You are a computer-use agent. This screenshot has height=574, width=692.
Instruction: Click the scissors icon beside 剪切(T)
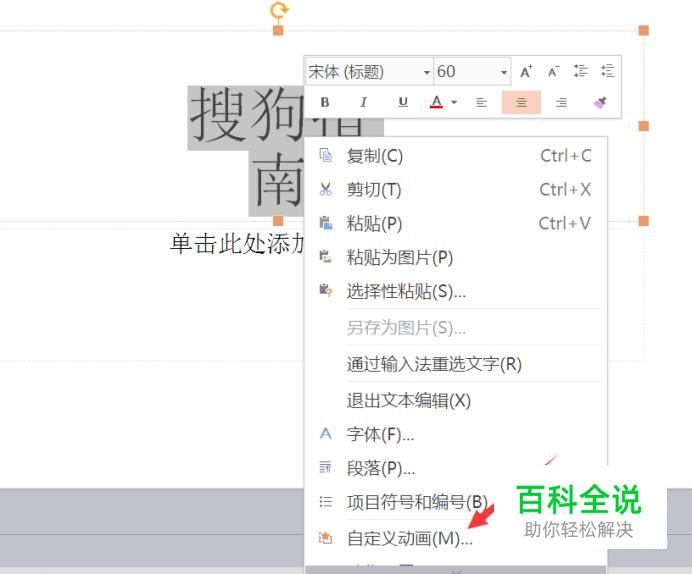click(326, 189)
